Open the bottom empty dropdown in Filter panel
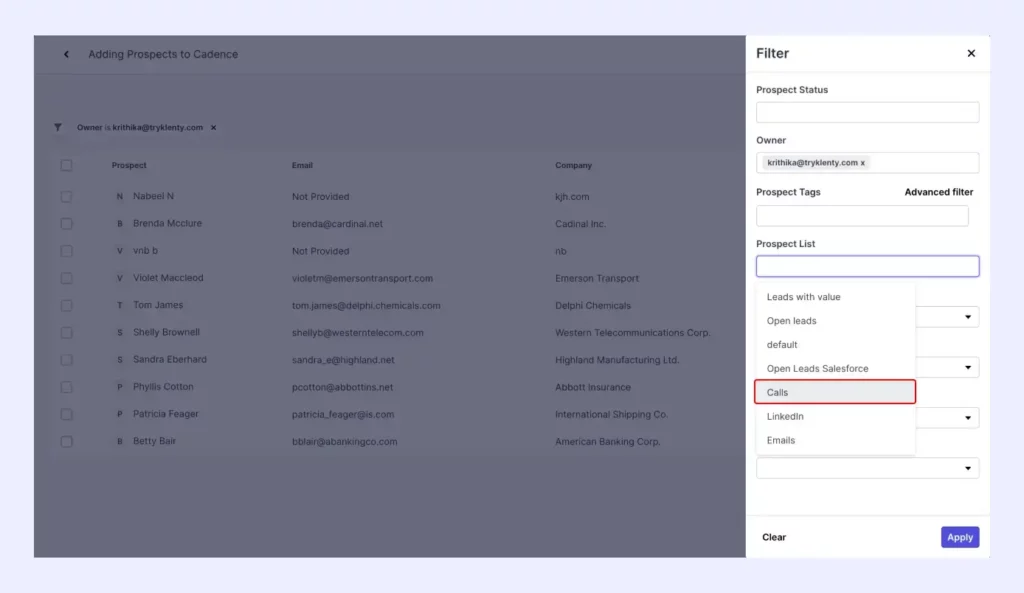Image resolution: width=1024 pixels, height=593 pixels. tap(867, 468)
